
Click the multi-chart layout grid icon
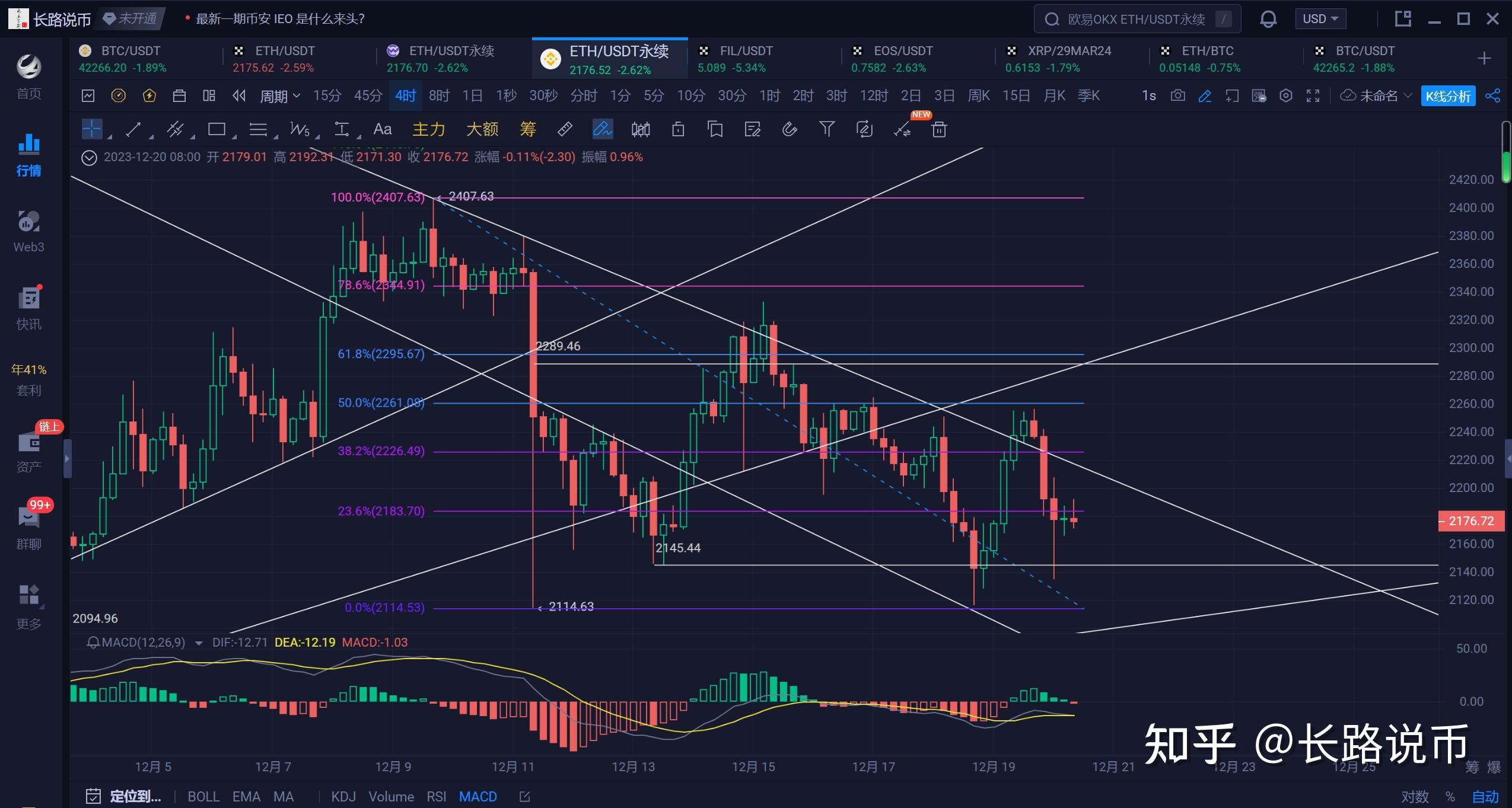click(209, 95)
